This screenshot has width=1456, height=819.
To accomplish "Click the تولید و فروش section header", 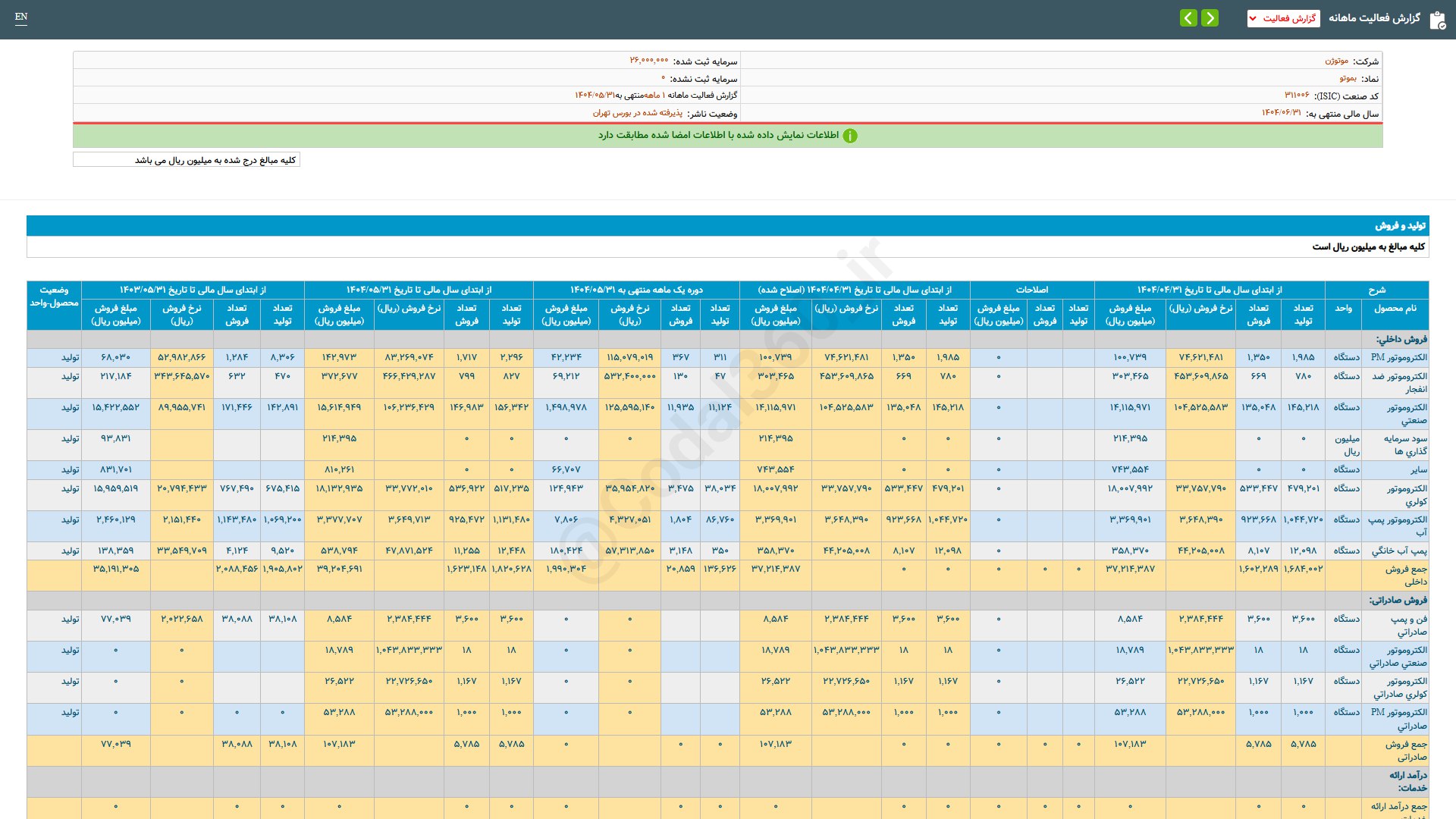I will pyautogui.click(x=1400, y=225).
